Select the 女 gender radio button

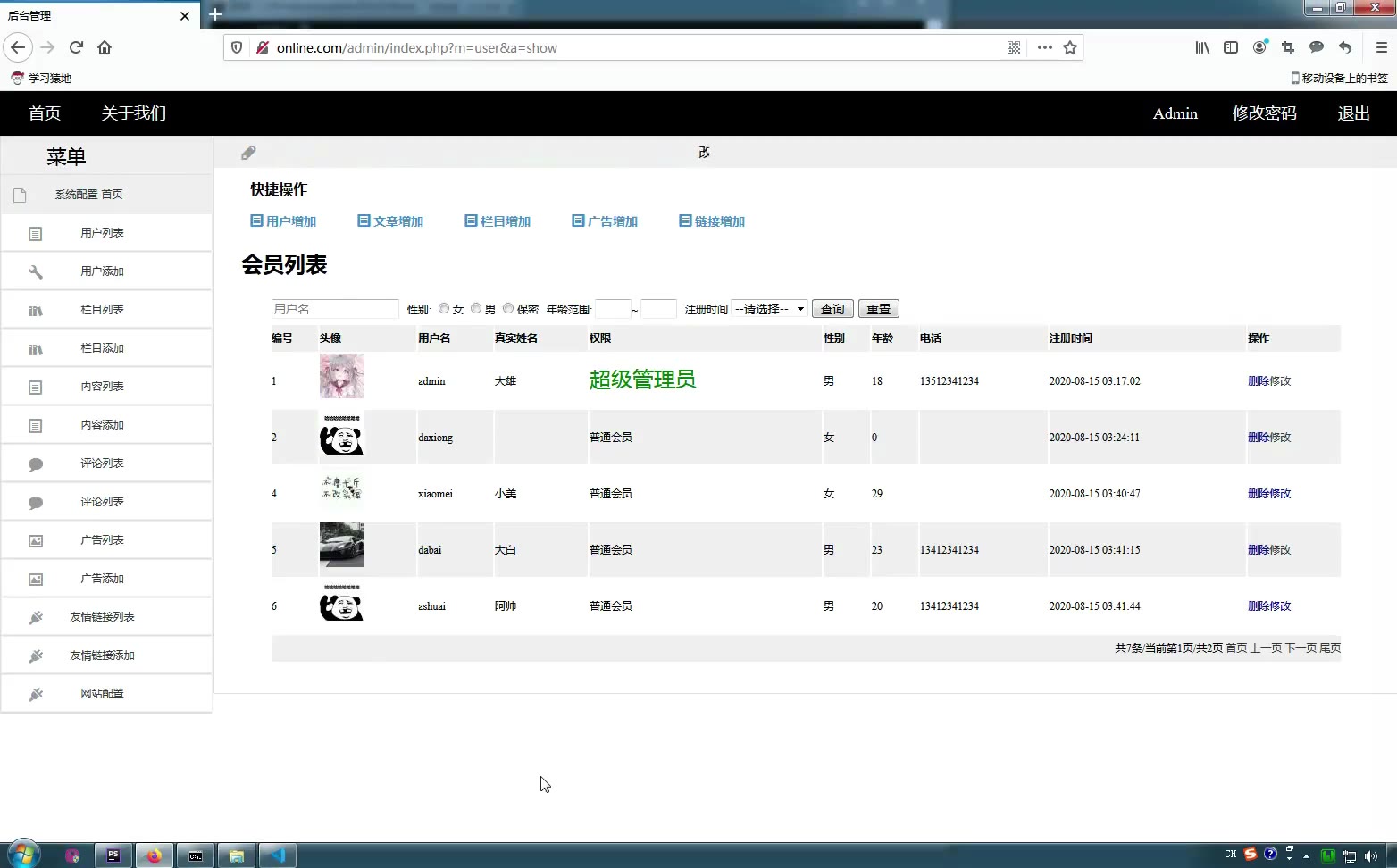tap(444, 308)
